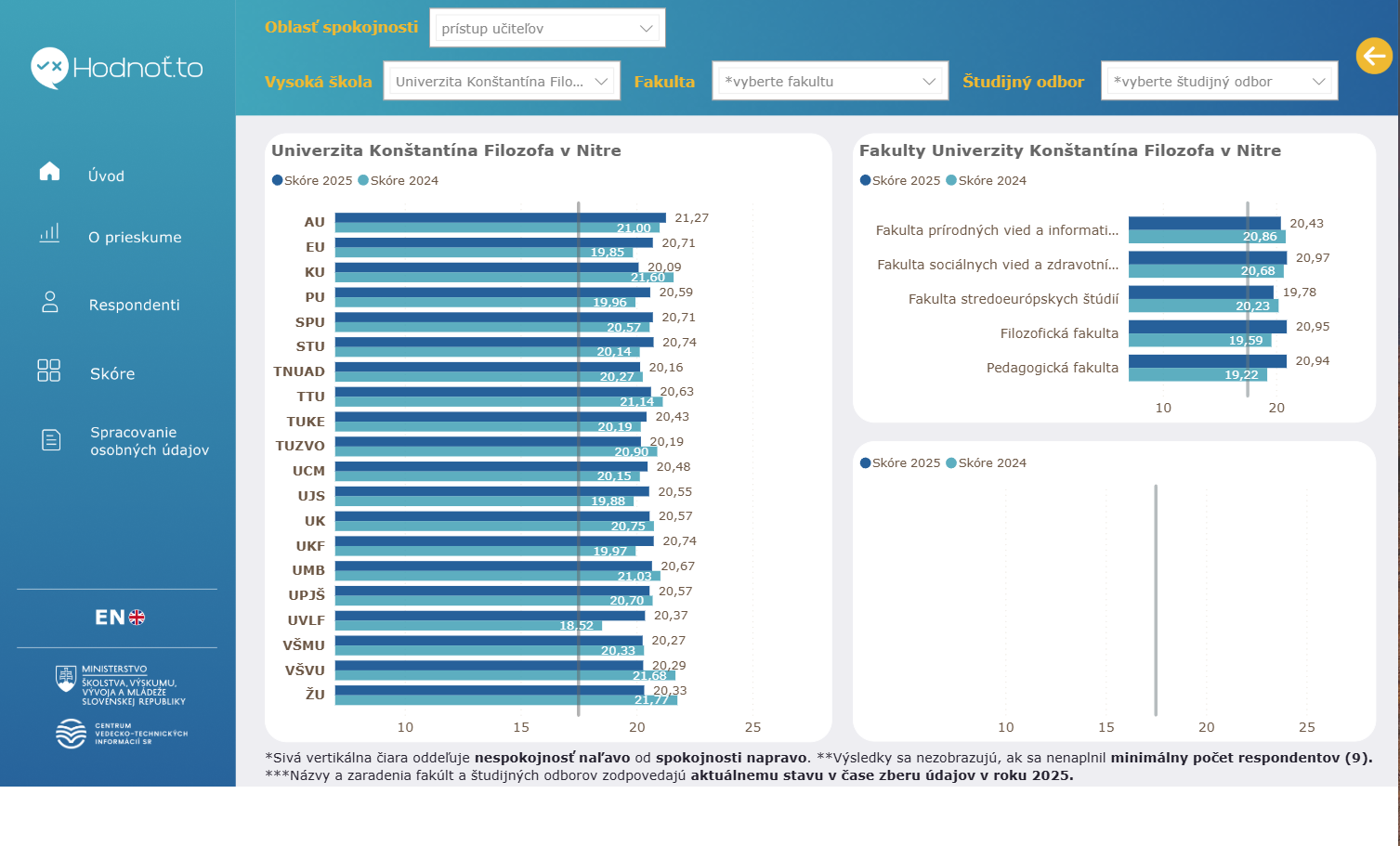Click the Pedagogická fakulta 2024 value 19,22
Image resolution: width=1400 pixels, height=846 pixels.
(x=1241, y=375)
